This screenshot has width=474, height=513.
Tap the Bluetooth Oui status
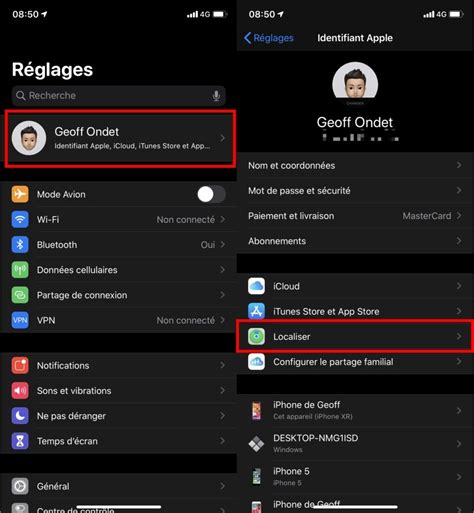click(208, 245)
